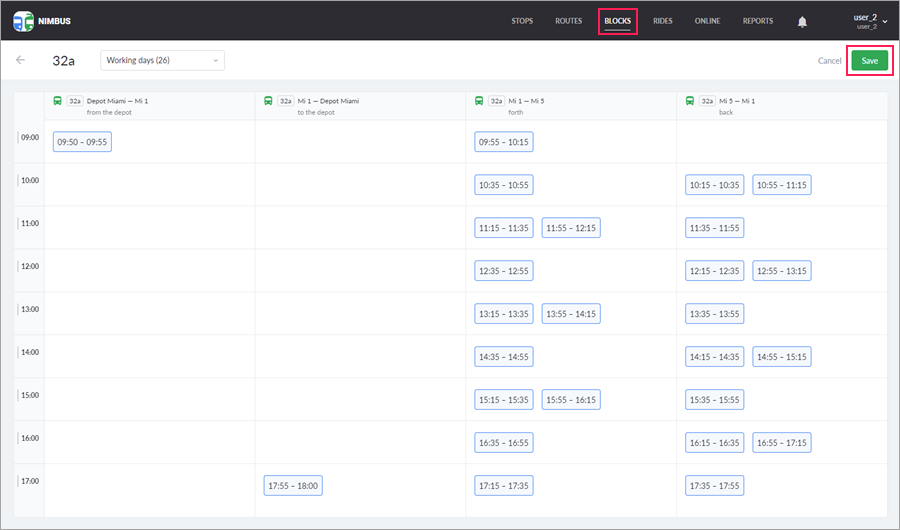Click the 15:55 – 16:15 ride
Image resolution: width=900 pixels, height=530 pixels.
(571, 400)
